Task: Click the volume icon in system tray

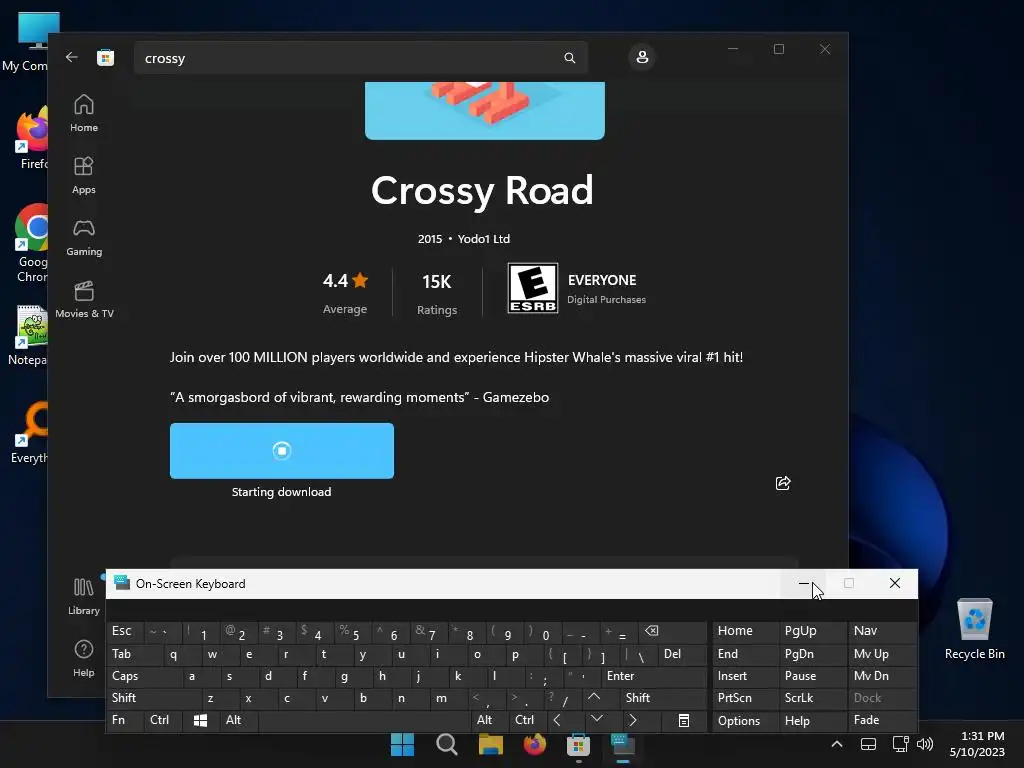Action: pyautogui.click(x=925, y=744)
